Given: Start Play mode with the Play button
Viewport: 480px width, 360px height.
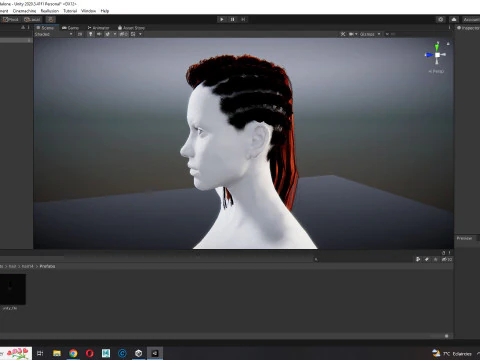Looking at the screenshot, I should [x=222, y=19].
